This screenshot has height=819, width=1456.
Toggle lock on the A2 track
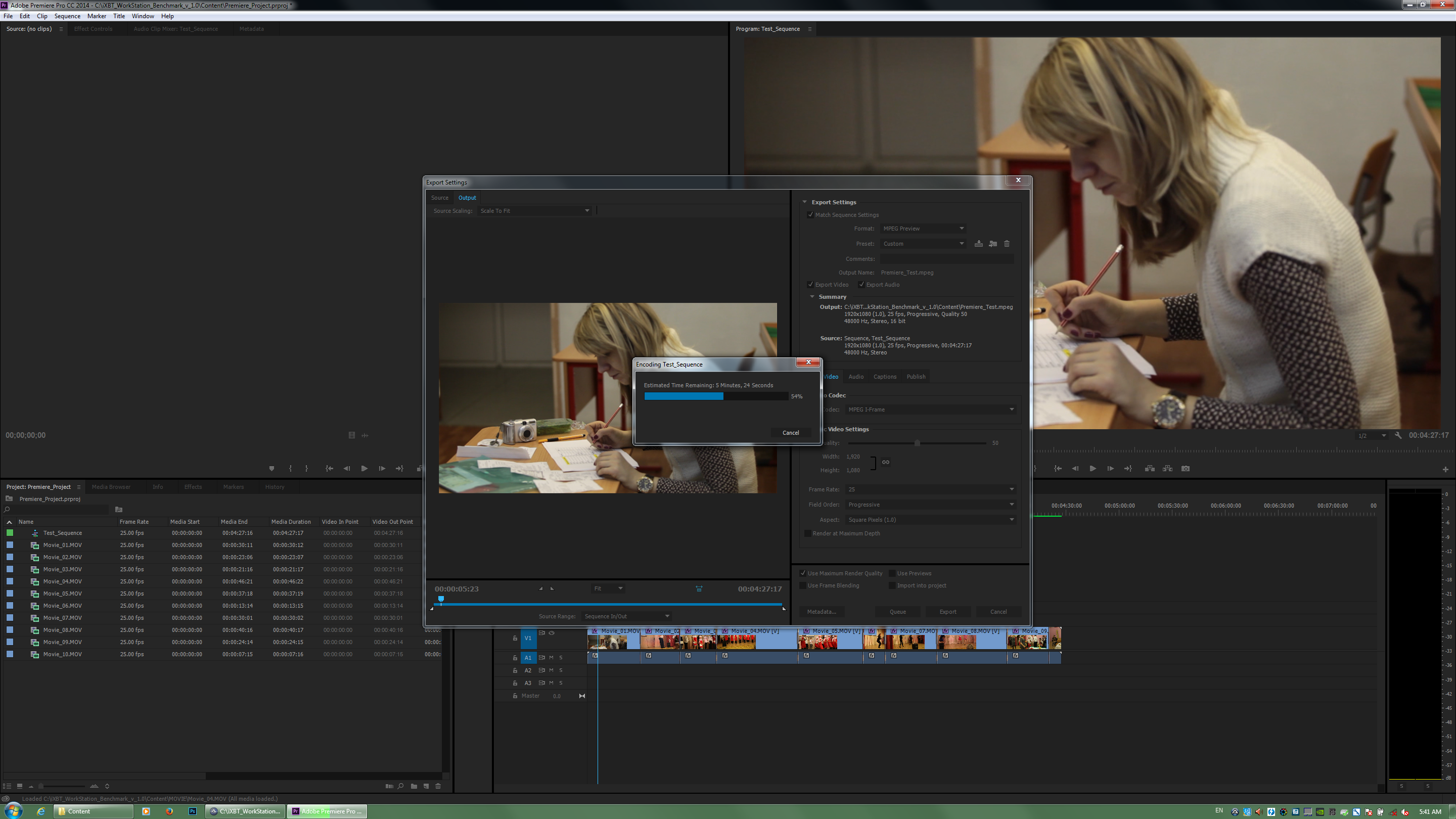tap(515, 670)
